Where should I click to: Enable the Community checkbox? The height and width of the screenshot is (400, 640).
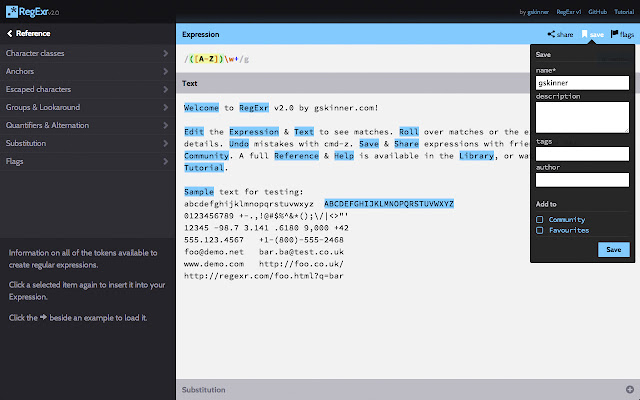[540, 220]
